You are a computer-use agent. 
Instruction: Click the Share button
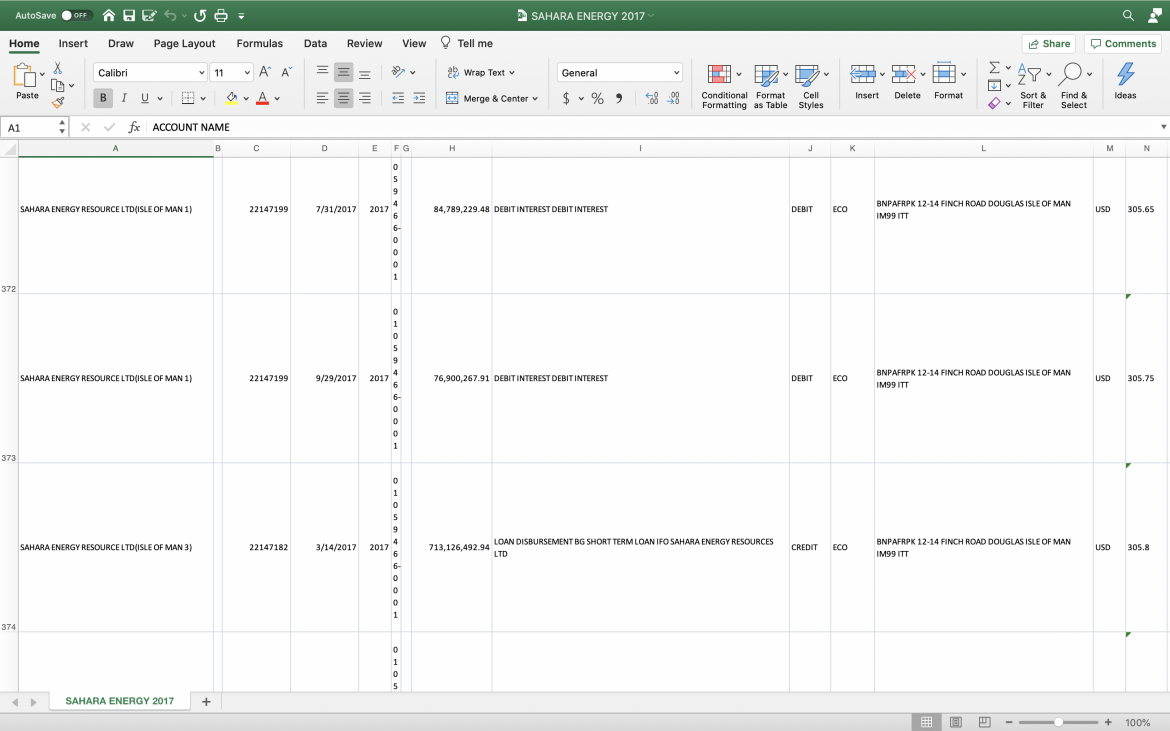(1049, 44)
